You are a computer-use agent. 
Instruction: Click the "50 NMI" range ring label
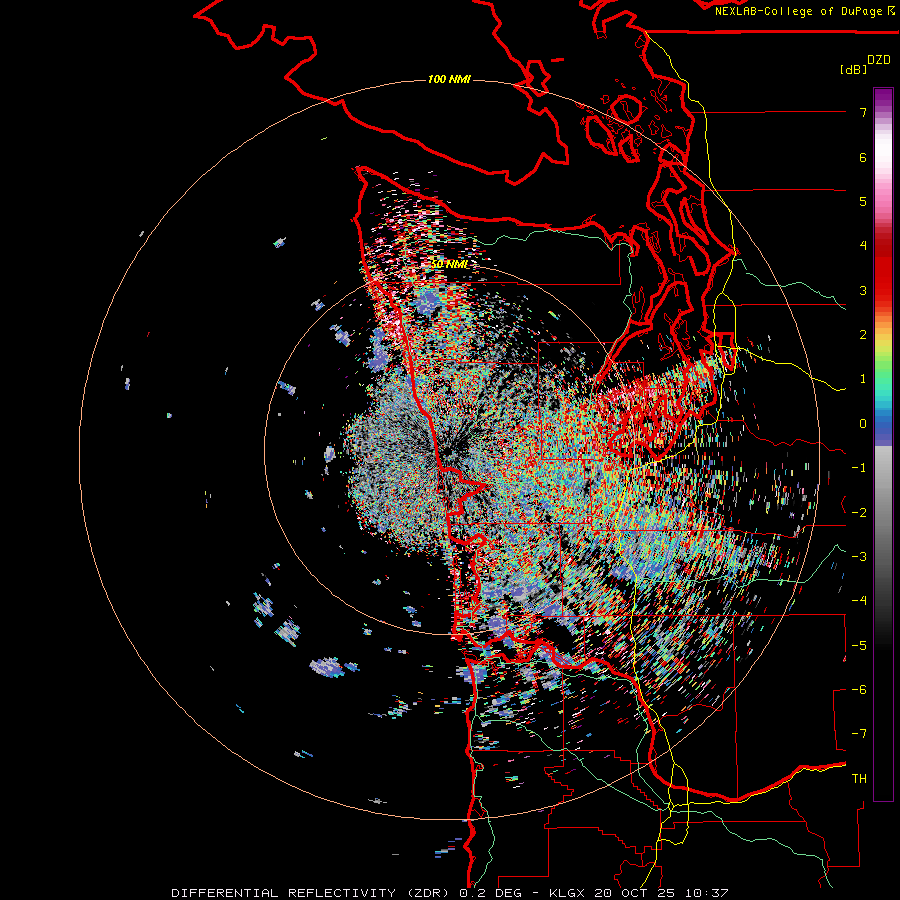coord(449,264)
